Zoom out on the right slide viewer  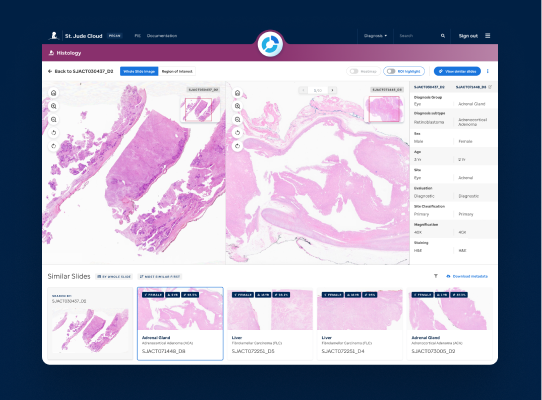237,120
